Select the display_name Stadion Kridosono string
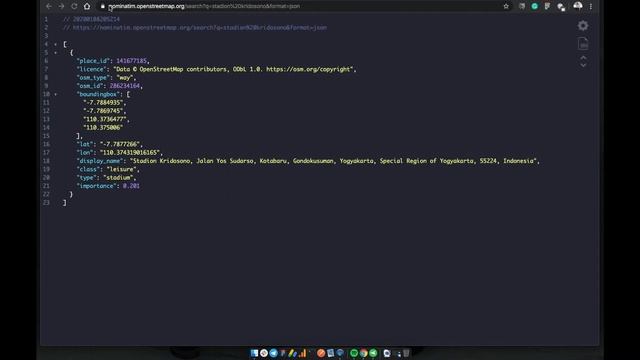This screenshot has width=640, height=360. pos(333,161)
